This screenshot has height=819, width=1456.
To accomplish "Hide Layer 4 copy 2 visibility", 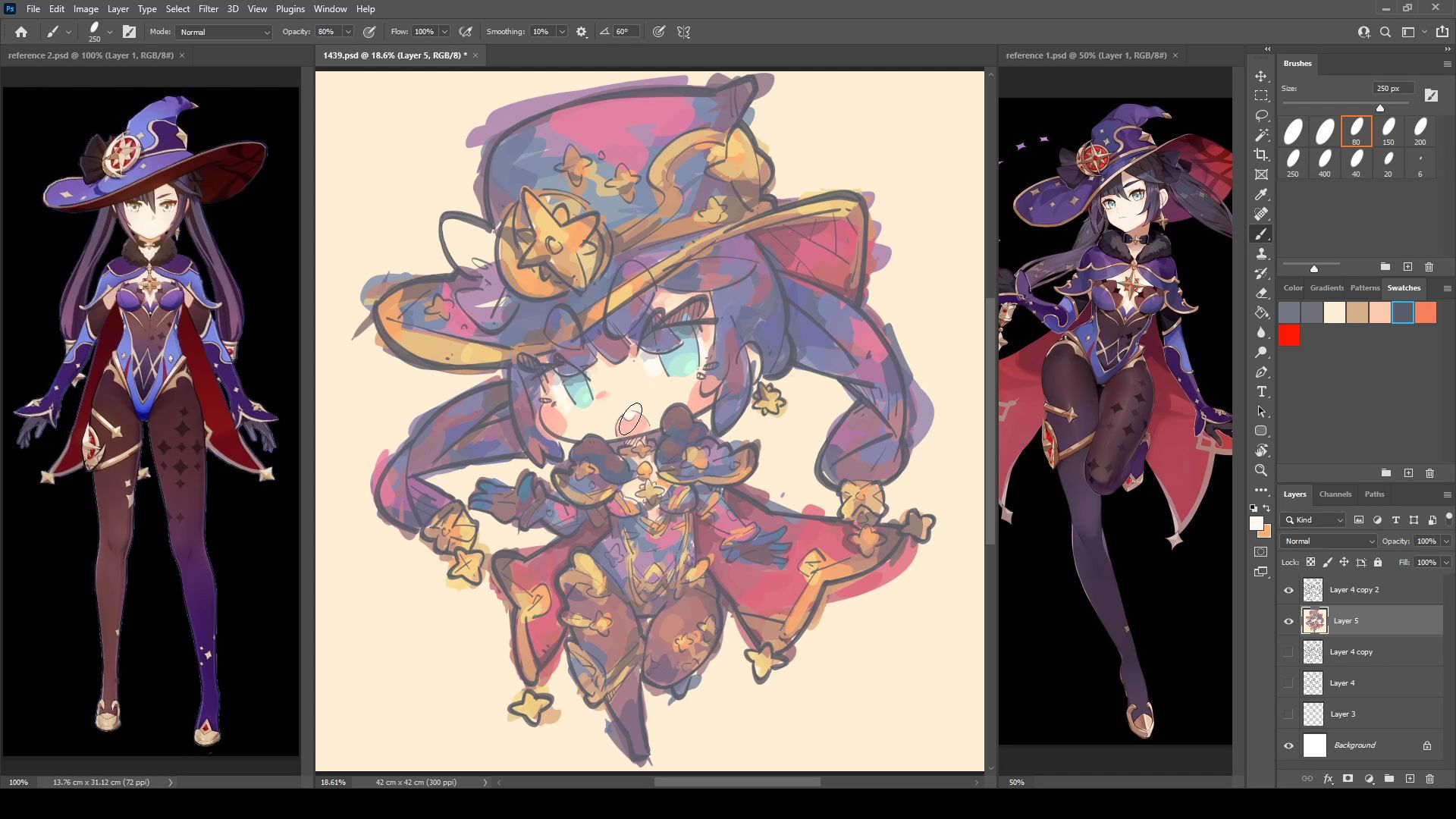I will [1288, 590].
